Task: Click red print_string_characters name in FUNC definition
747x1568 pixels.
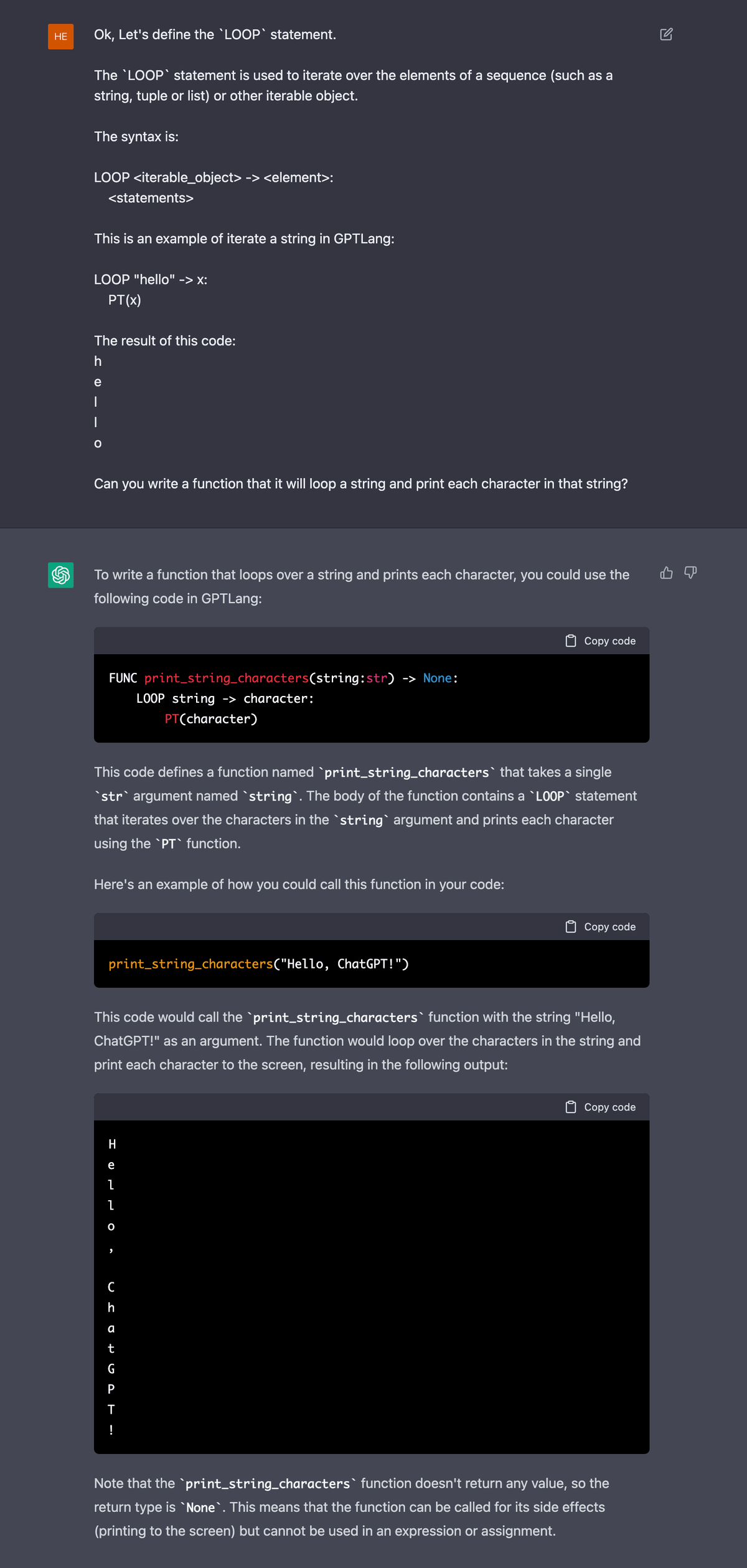Action: coord(226,678)
